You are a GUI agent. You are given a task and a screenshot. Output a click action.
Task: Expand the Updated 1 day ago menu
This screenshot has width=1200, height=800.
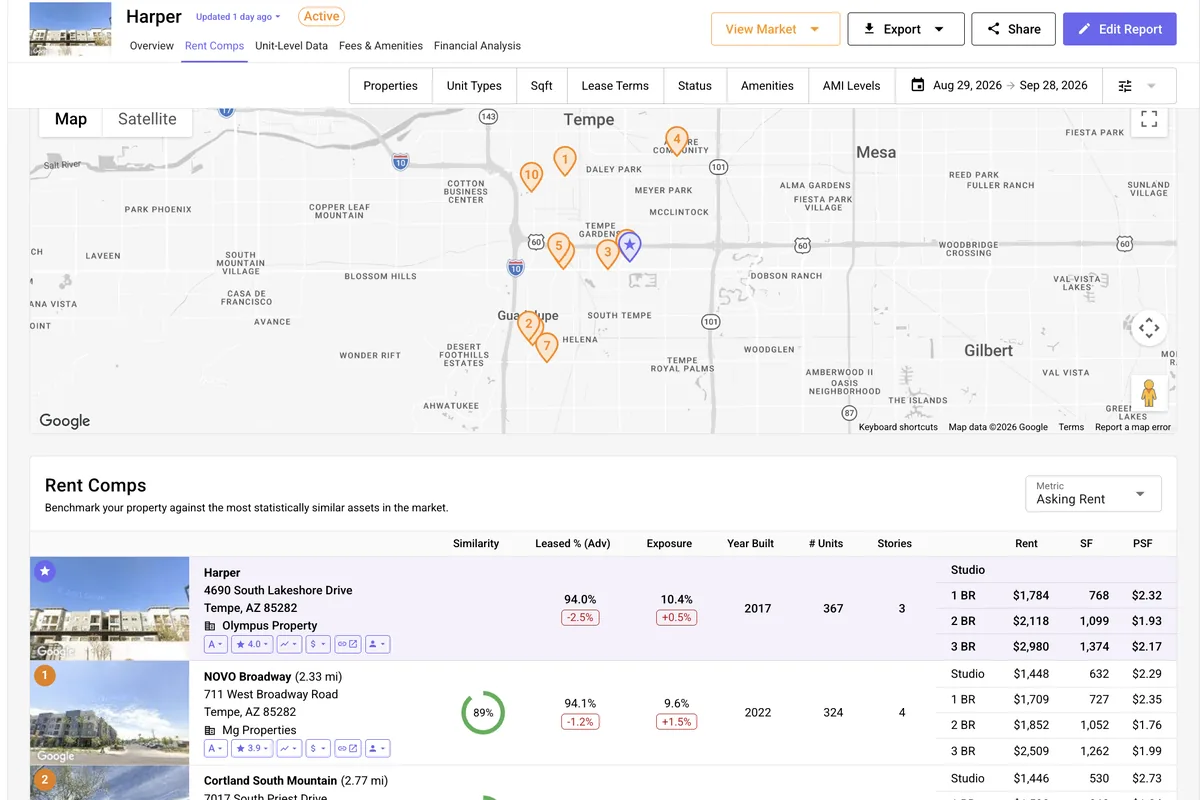238,17
